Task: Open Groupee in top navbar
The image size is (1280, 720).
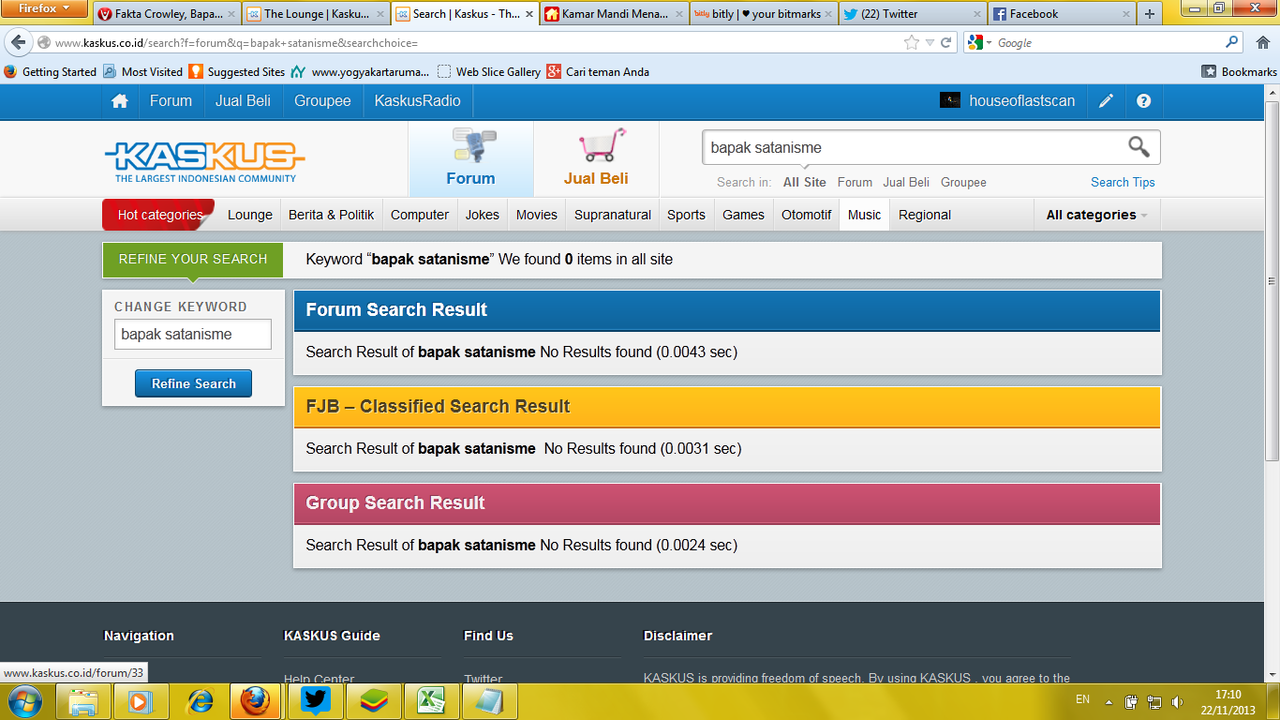Action: click(323, 101)
